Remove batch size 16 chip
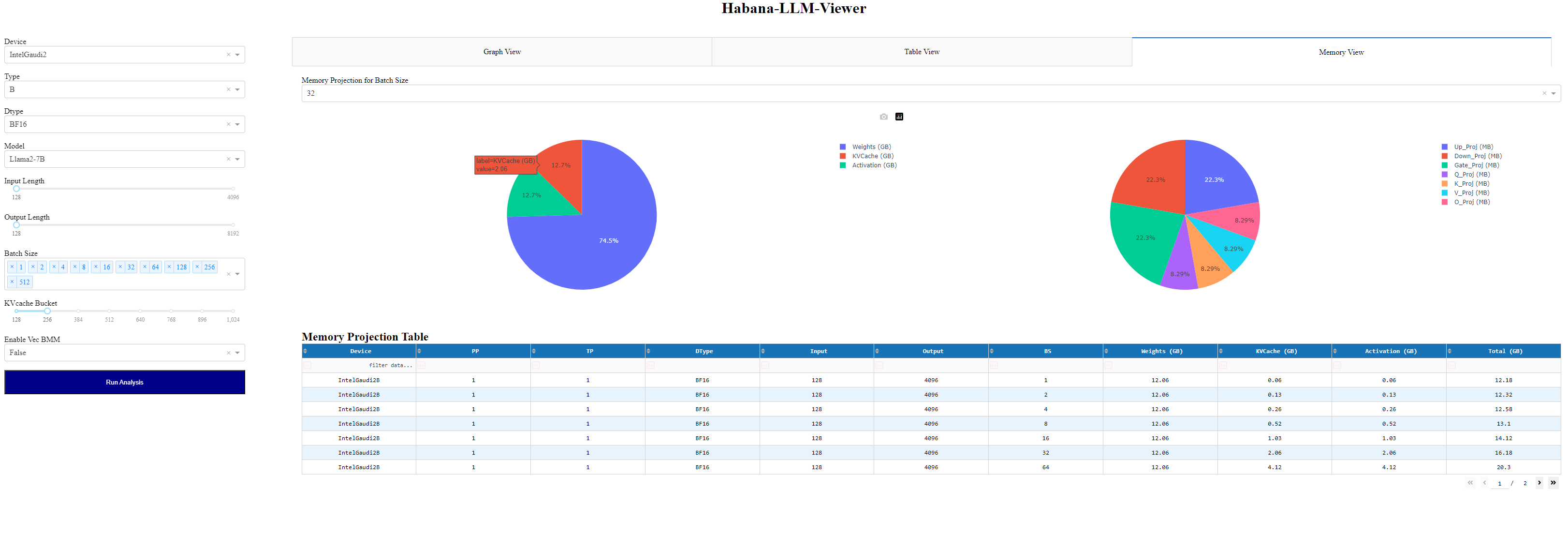The image size is (1568, 548). click(x=96, y=267)
